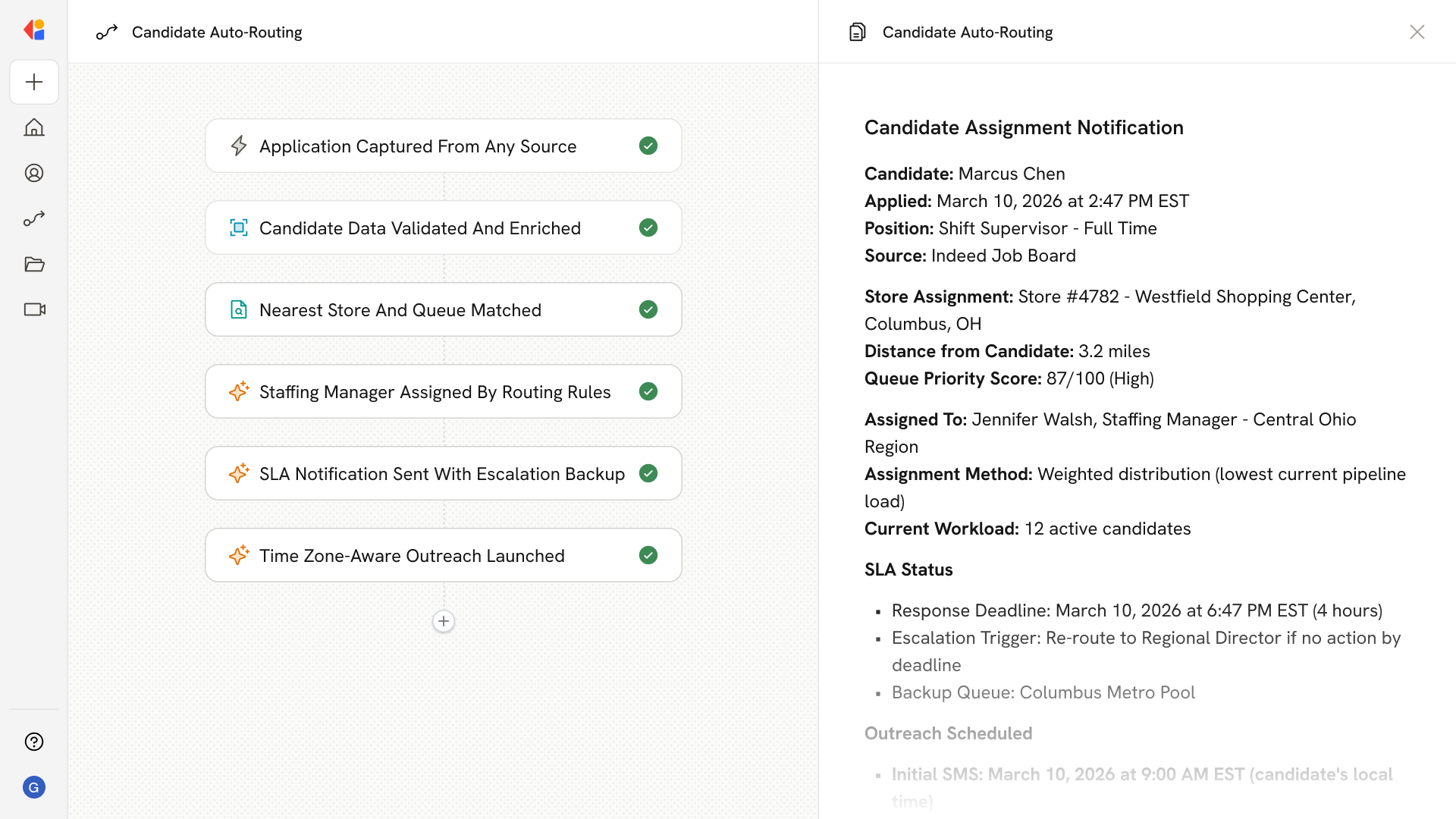The width and height of the screenshot is (1456, 819).
Task: Open Staffing Manager Assigned By Routing Rules
Action: point(435,392)
